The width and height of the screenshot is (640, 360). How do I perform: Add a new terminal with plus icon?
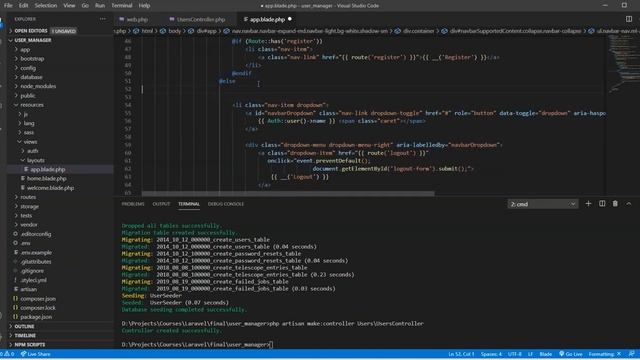588,204
